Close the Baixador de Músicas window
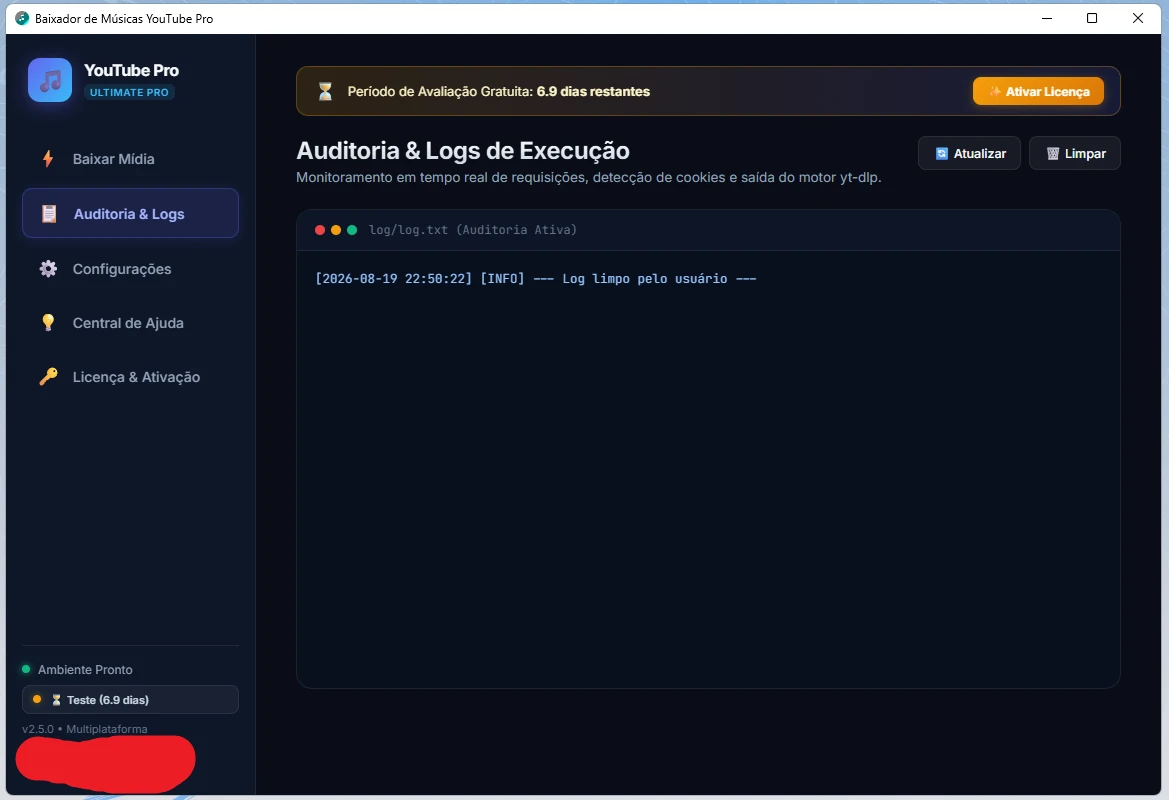Image resolution: width=1169 pixels, height=800 pixels. 1138,19
